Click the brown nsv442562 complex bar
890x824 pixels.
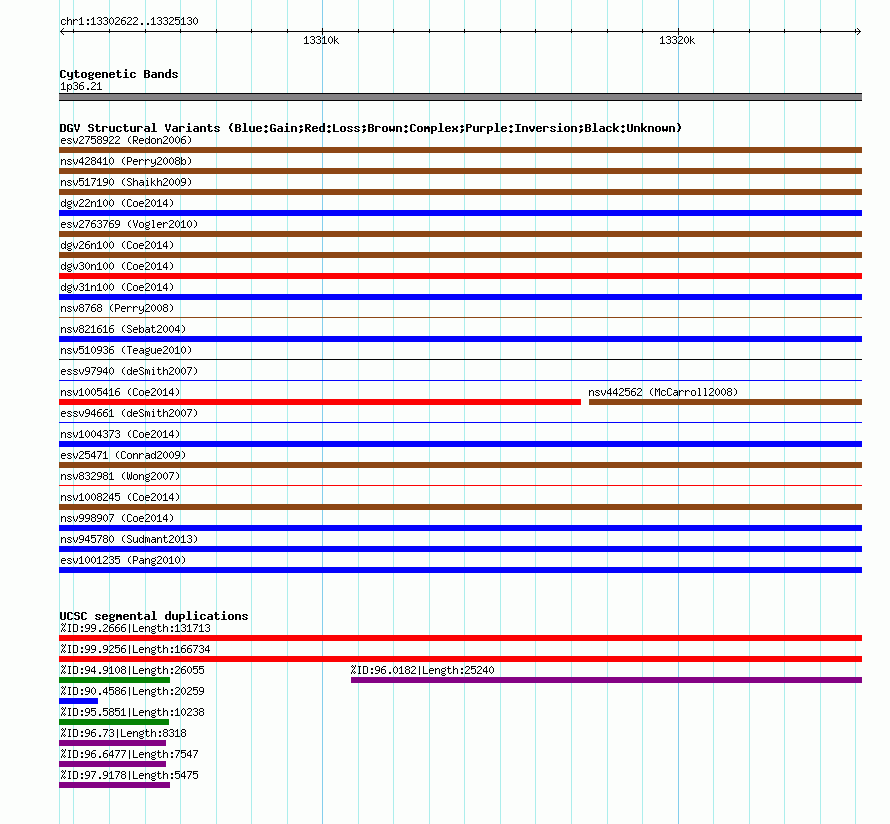pyautogui.click(x=725, y=402)
